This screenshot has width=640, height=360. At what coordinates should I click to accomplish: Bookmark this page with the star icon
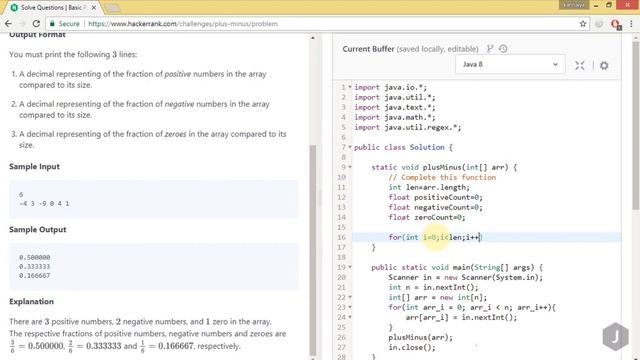coord(583,24)
